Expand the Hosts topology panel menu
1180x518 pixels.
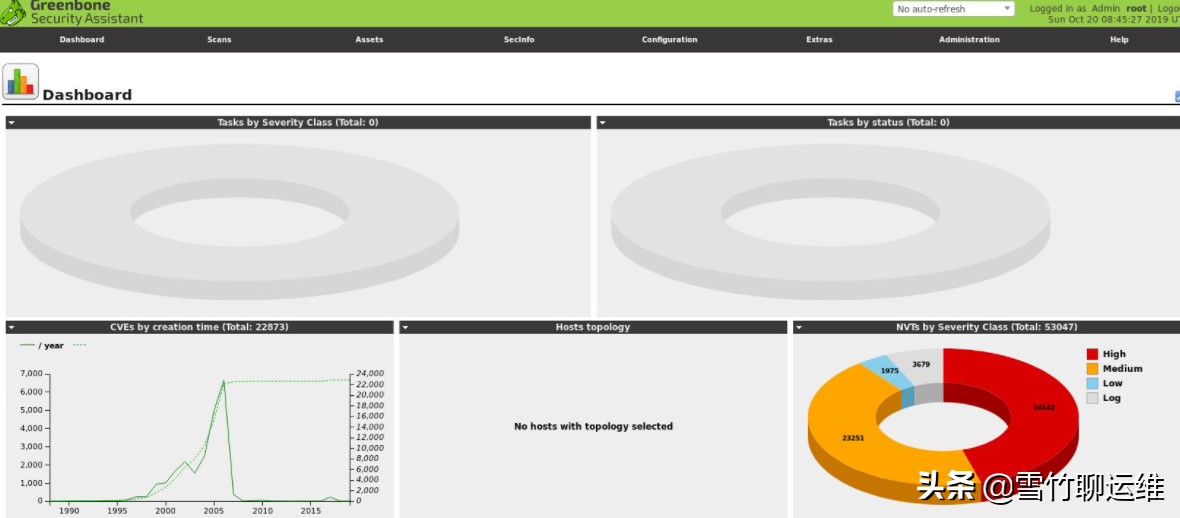coord(406,327)
